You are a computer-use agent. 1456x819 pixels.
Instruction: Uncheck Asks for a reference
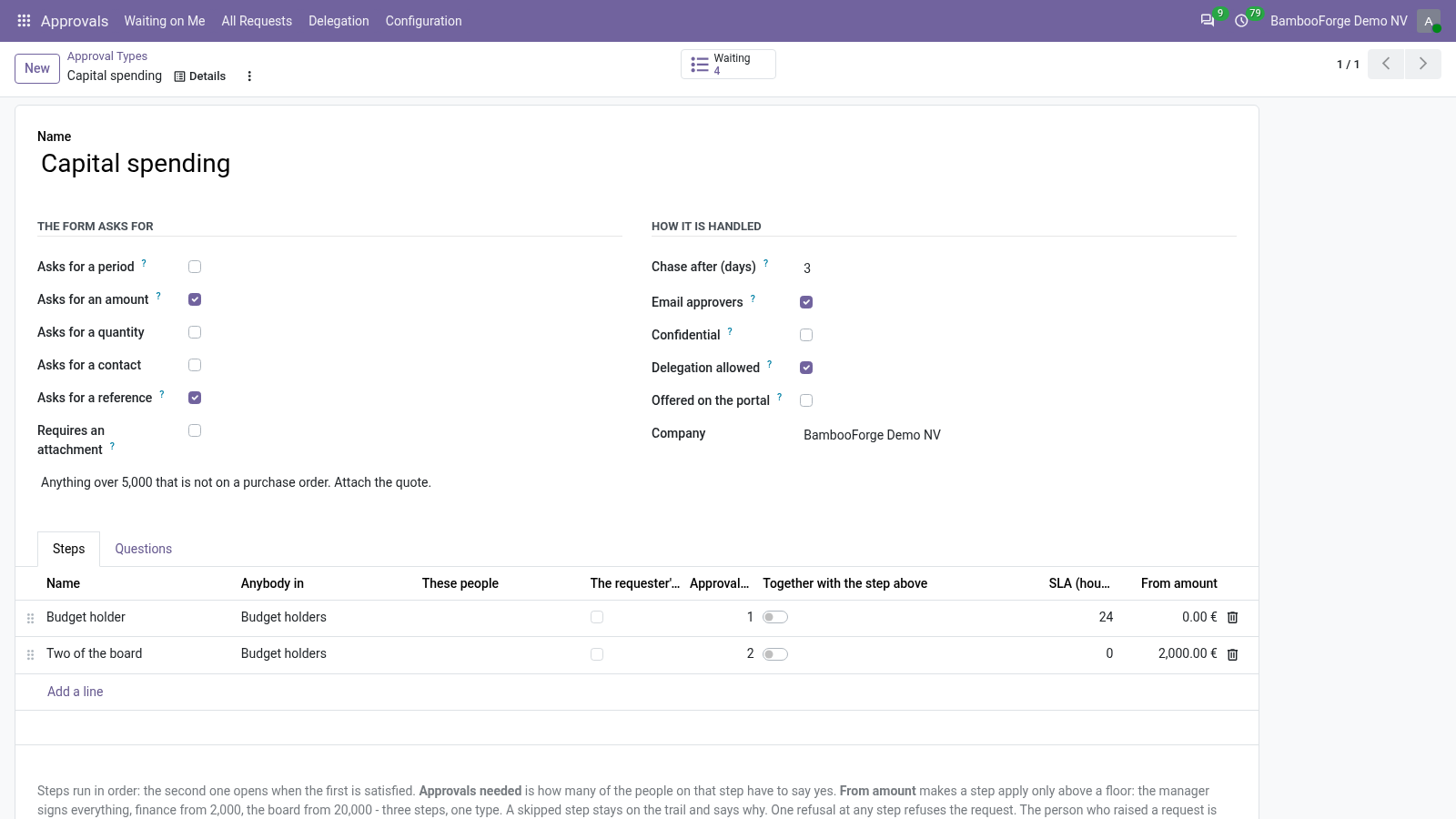pyautogui.click(x=195, y=398)
